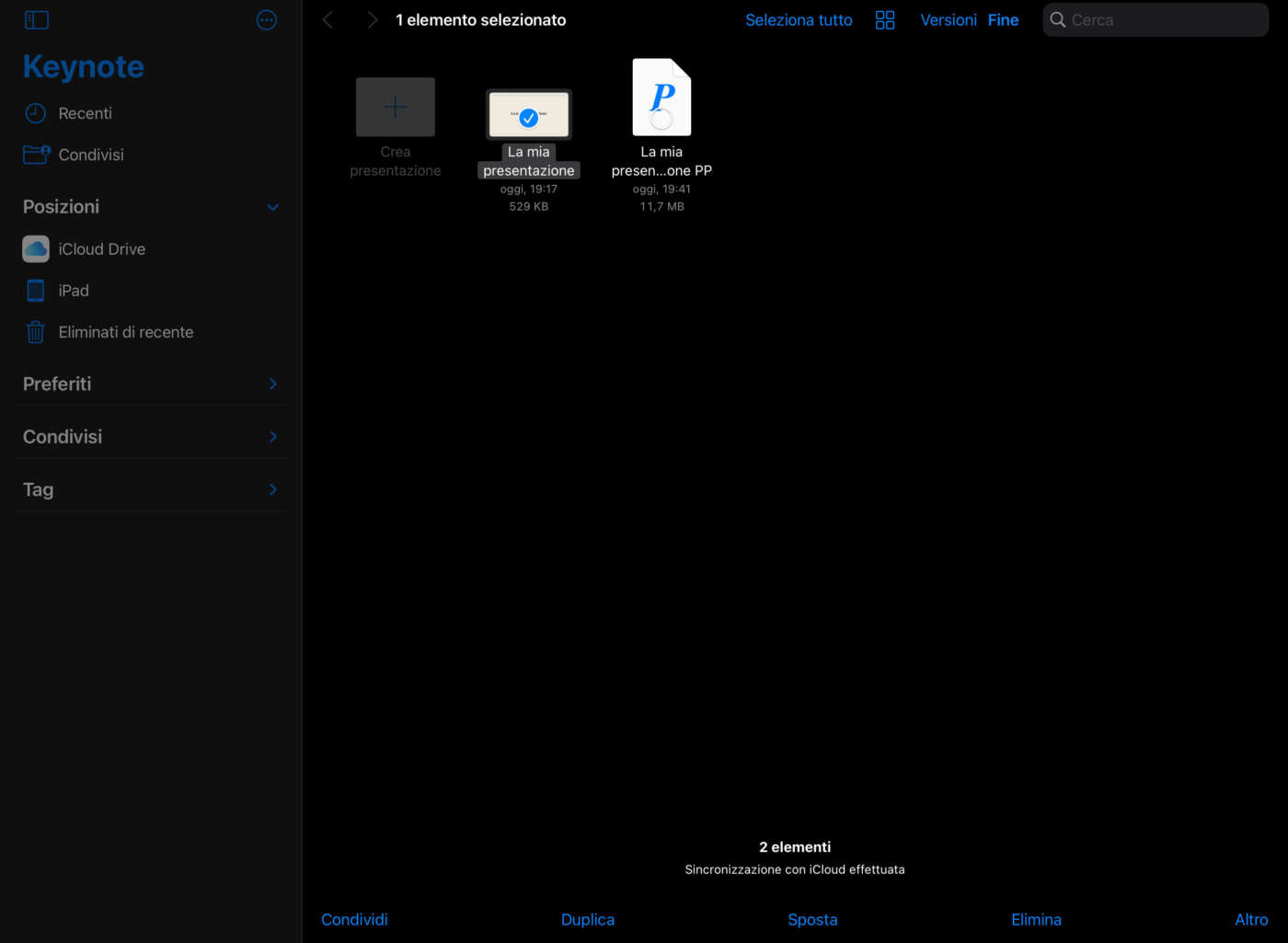Tap Seleziona tutto

tap(799, 19)
